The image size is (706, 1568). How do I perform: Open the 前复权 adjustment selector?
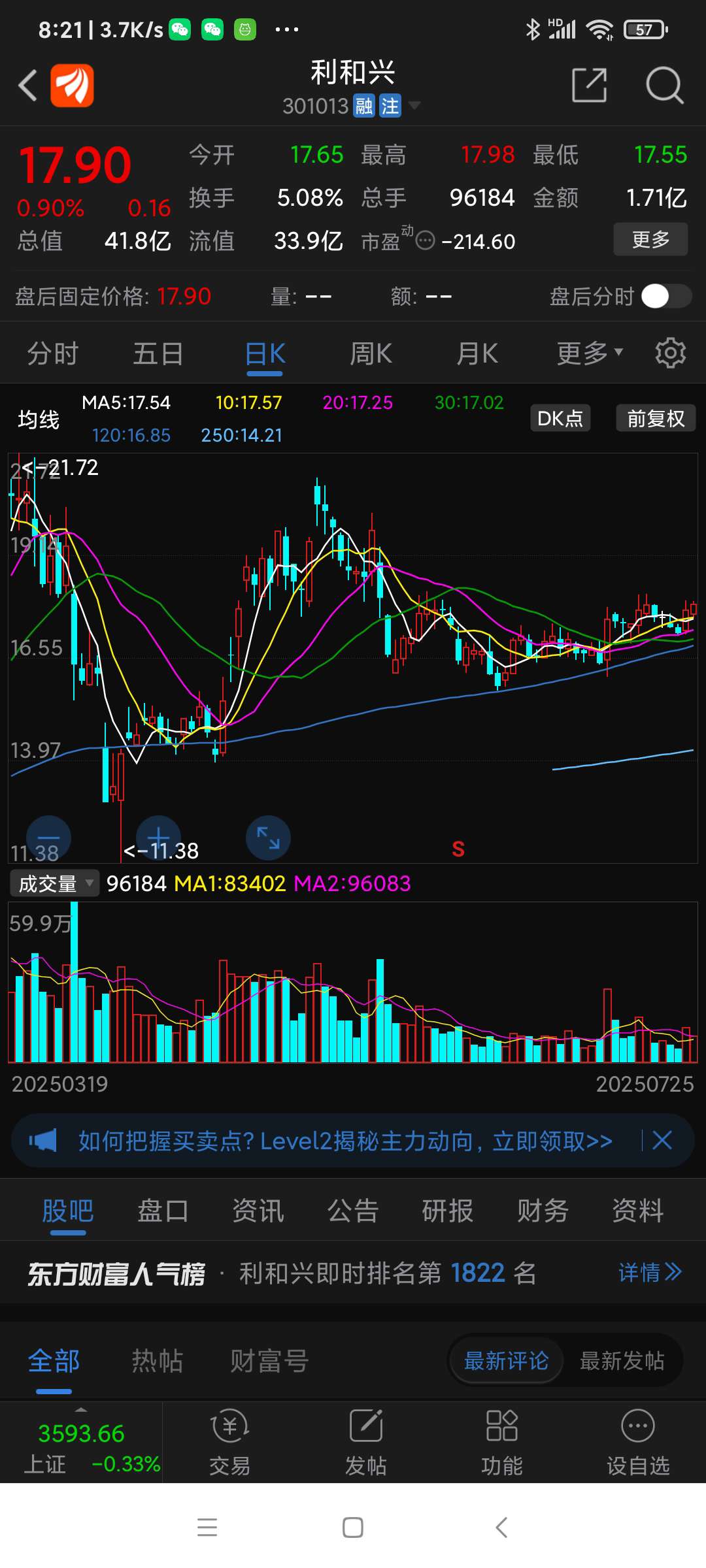656,418
